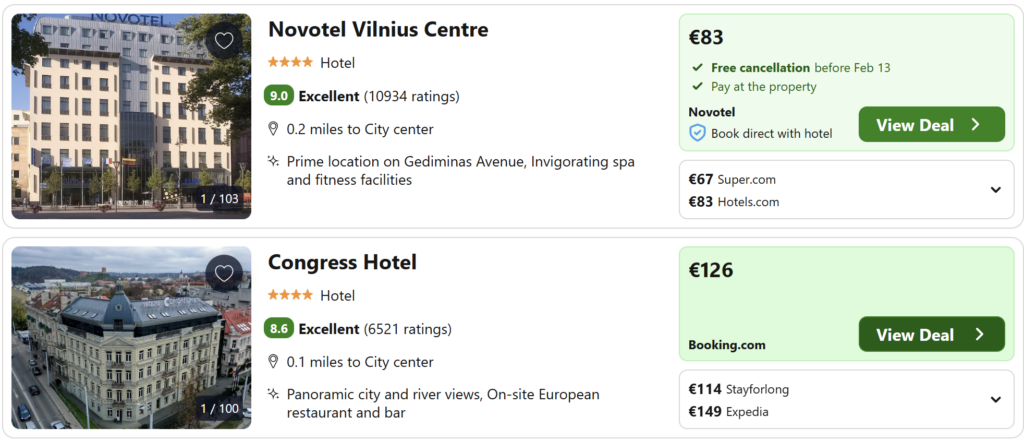Open Novotel photo gallery thumbnail
The image size is (1024, 440).
click(131, 116)
